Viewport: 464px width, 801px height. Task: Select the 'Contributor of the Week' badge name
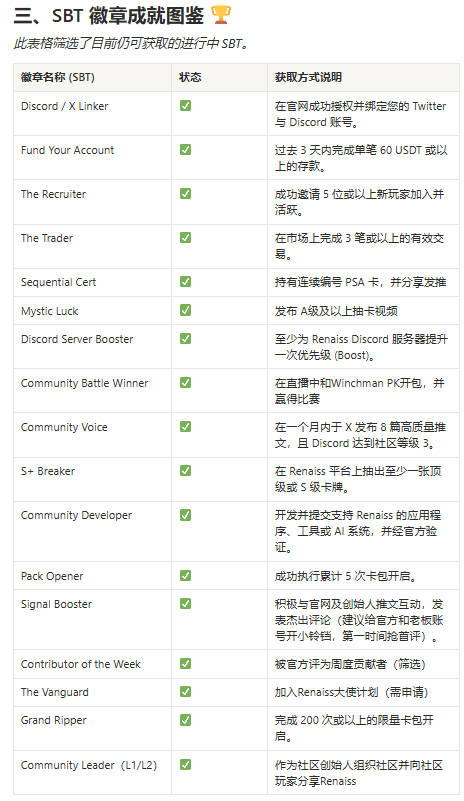80,664
